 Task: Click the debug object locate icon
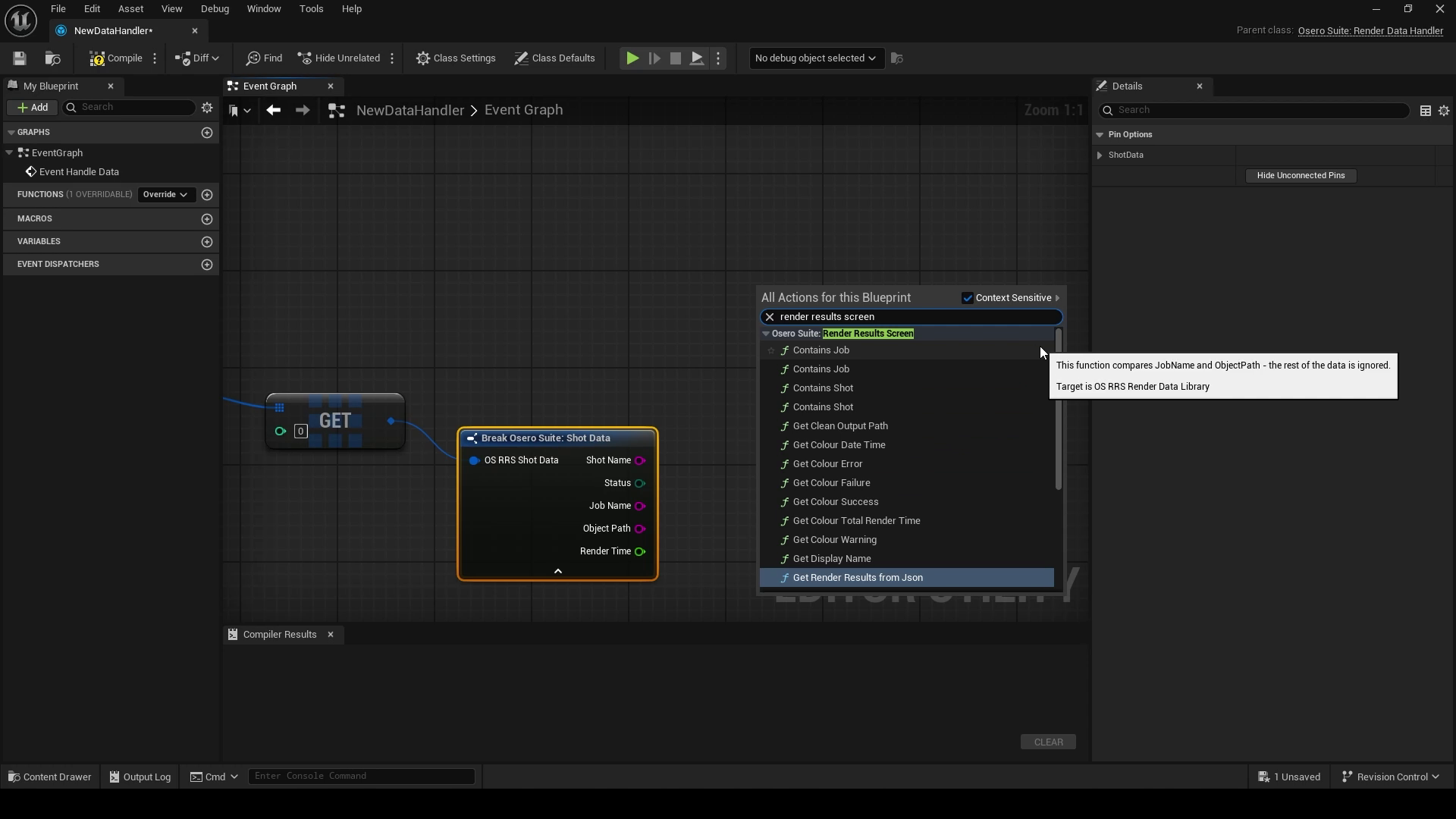pos(897,58)
